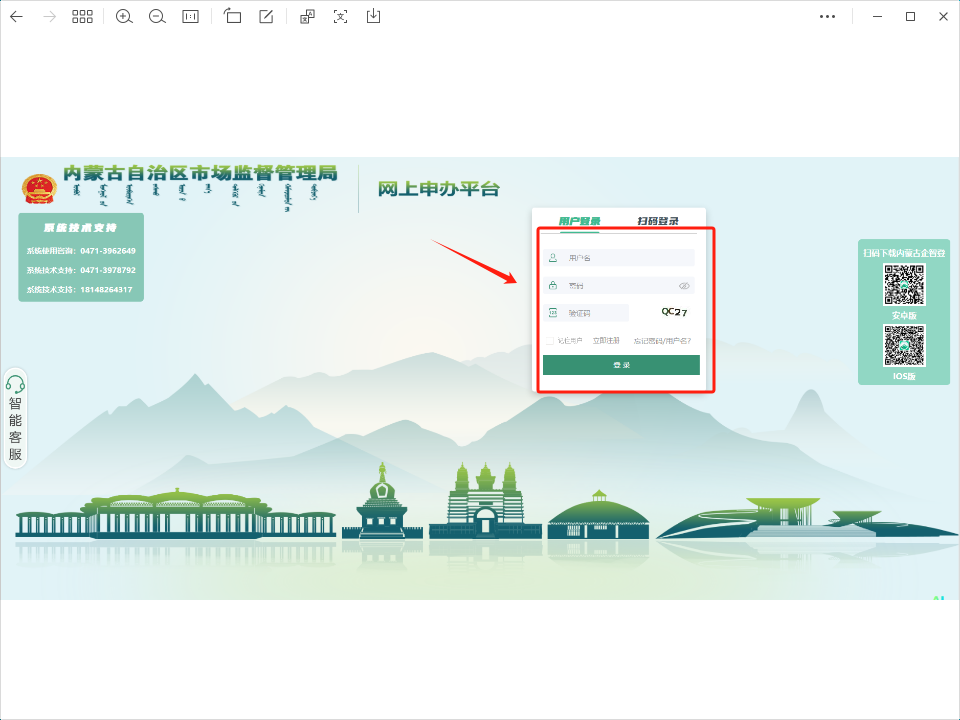Zoom out using the magnifier minus icon
This screenshot has height=720, width=960.
click(157, 16)
